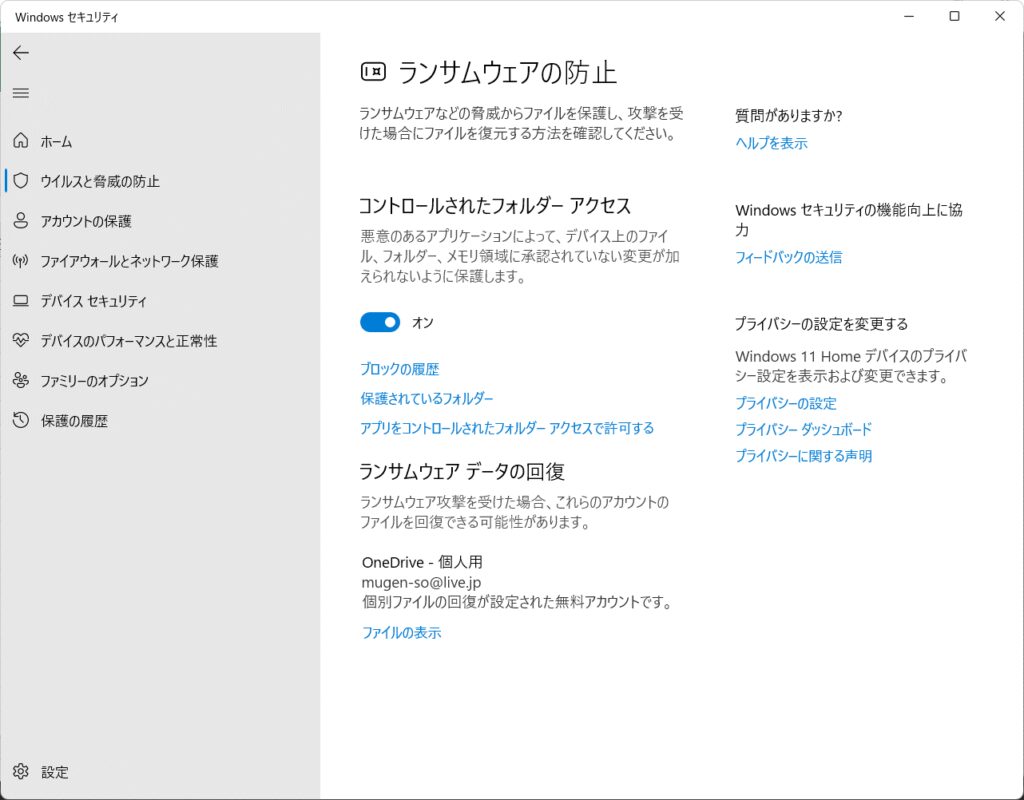Image resolution: width=1024 pixels, height=800 pixels.
Task: Click the person icon for アカウントの保護
Action: pos(21,221)
